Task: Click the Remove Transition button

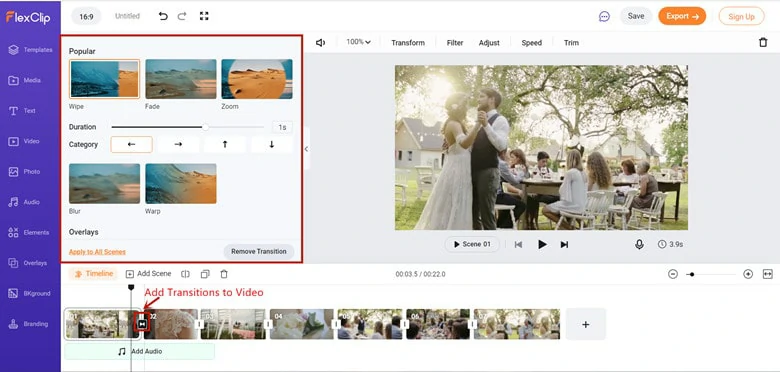Action: click(259, 251)
